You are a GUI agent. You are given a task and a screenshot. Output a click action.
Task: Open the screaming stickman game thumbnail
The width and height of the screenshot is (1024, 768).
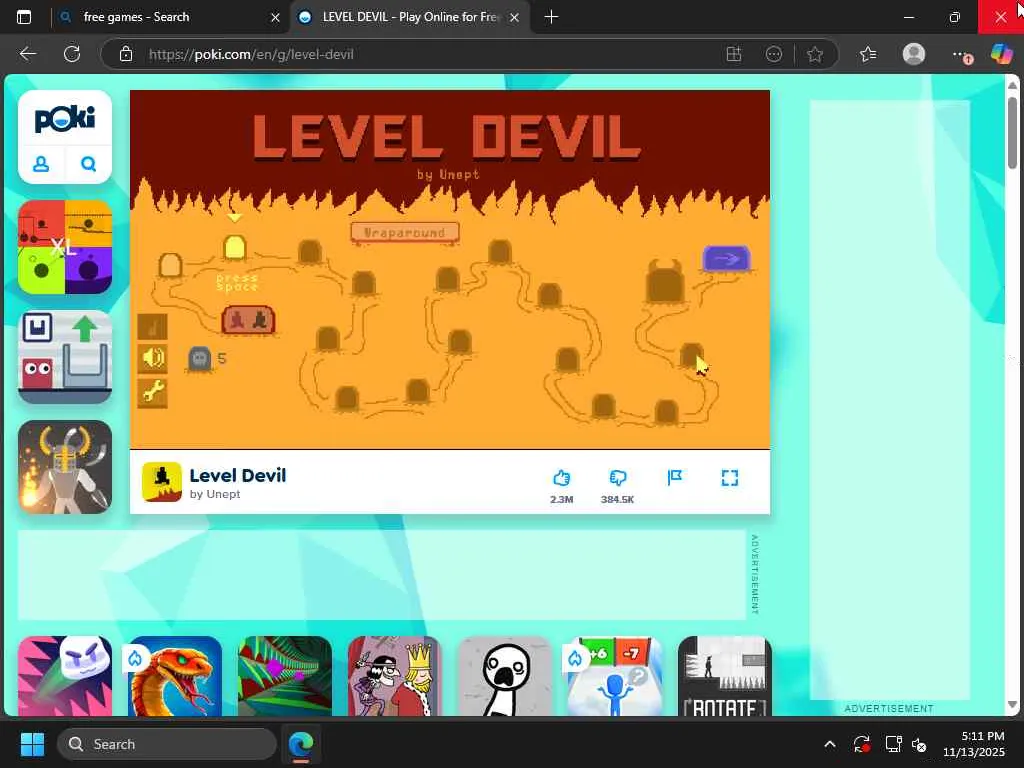pyautogui.click(x=505, y=676)
